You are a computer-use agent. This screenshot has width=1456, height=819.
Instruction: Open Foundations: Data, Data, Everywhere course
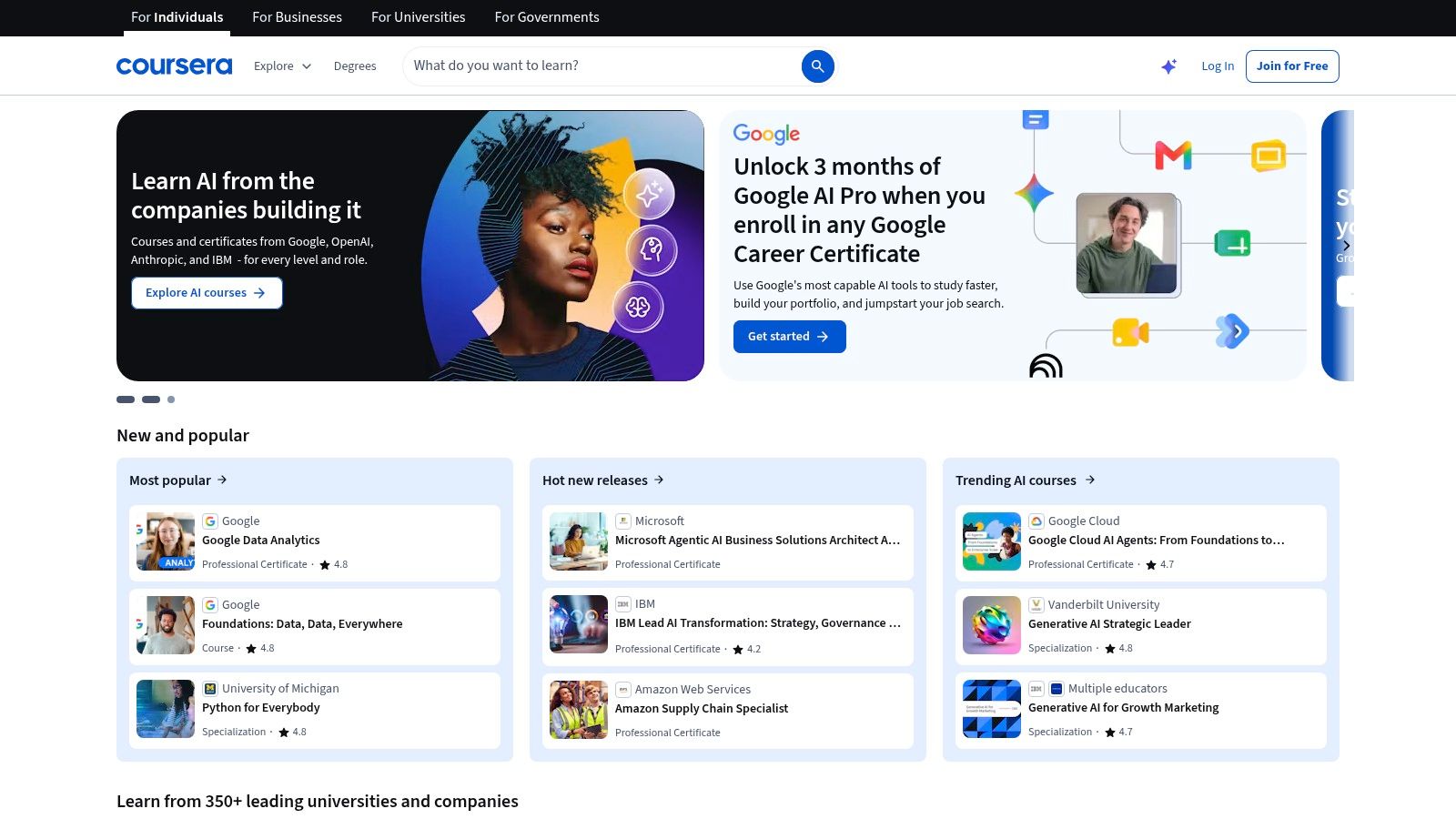[302, 624]
